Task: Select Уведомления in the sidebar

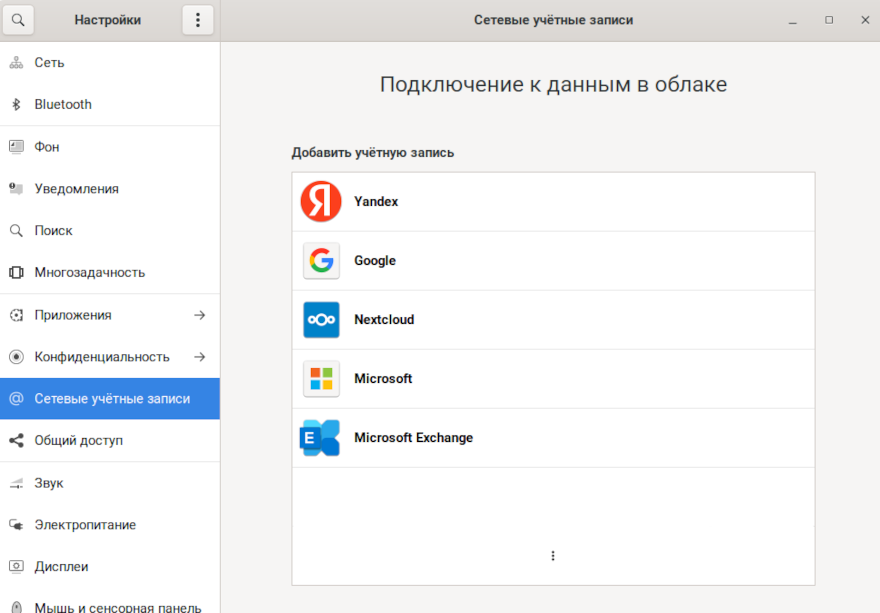Action: click(76, 189)
